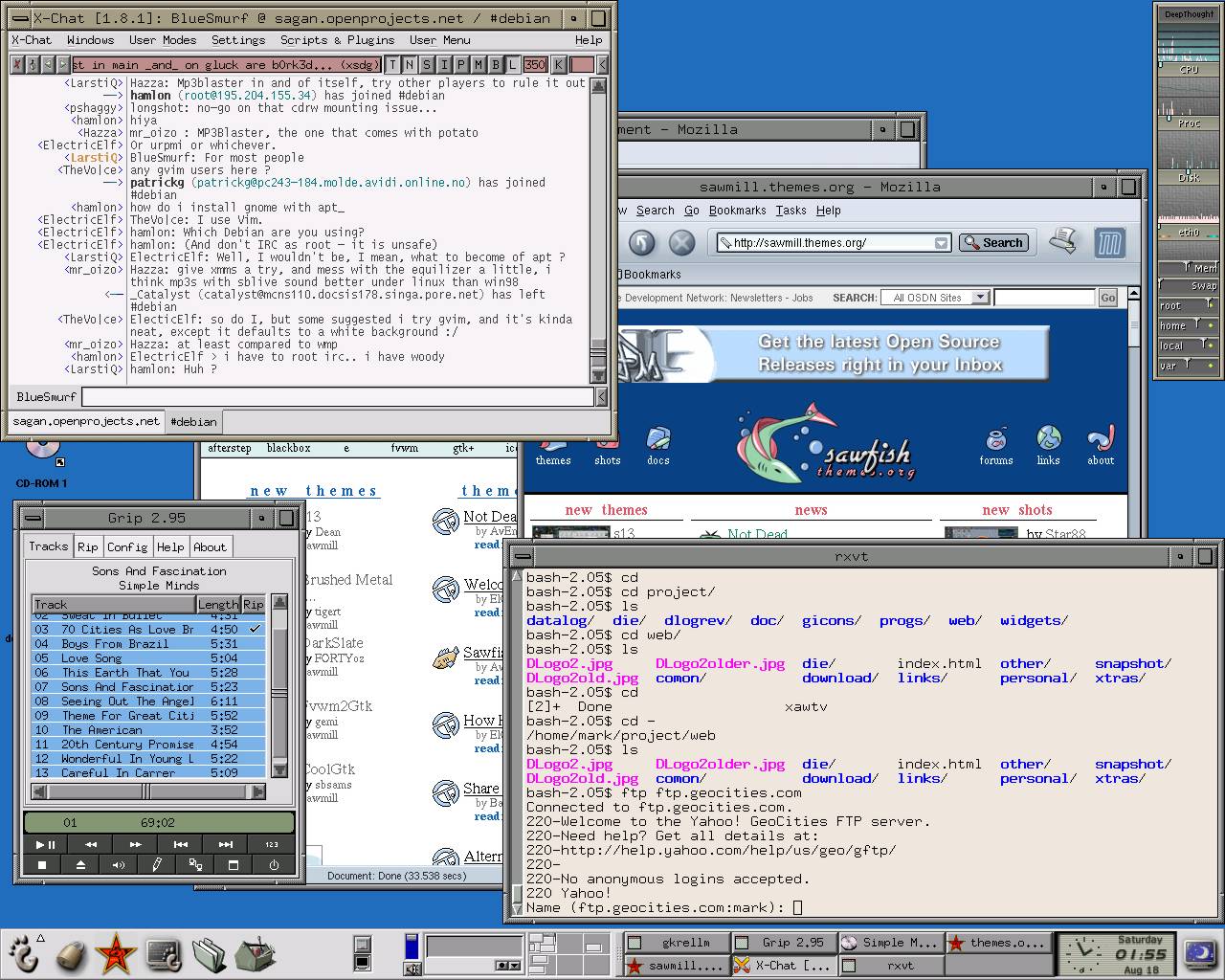Open the Bookmarks menu in Mozilla

(x=737, y=211)
